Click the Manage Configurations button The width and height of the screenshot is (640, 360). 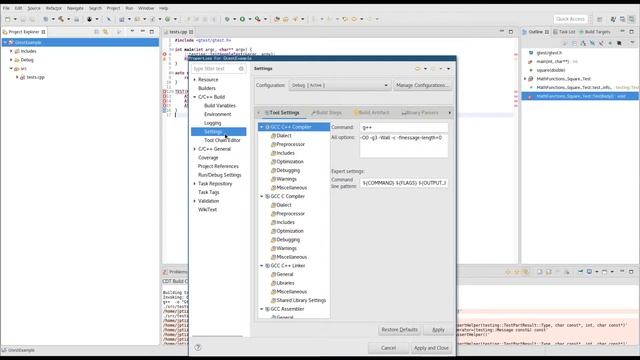(x=422, y=85)
